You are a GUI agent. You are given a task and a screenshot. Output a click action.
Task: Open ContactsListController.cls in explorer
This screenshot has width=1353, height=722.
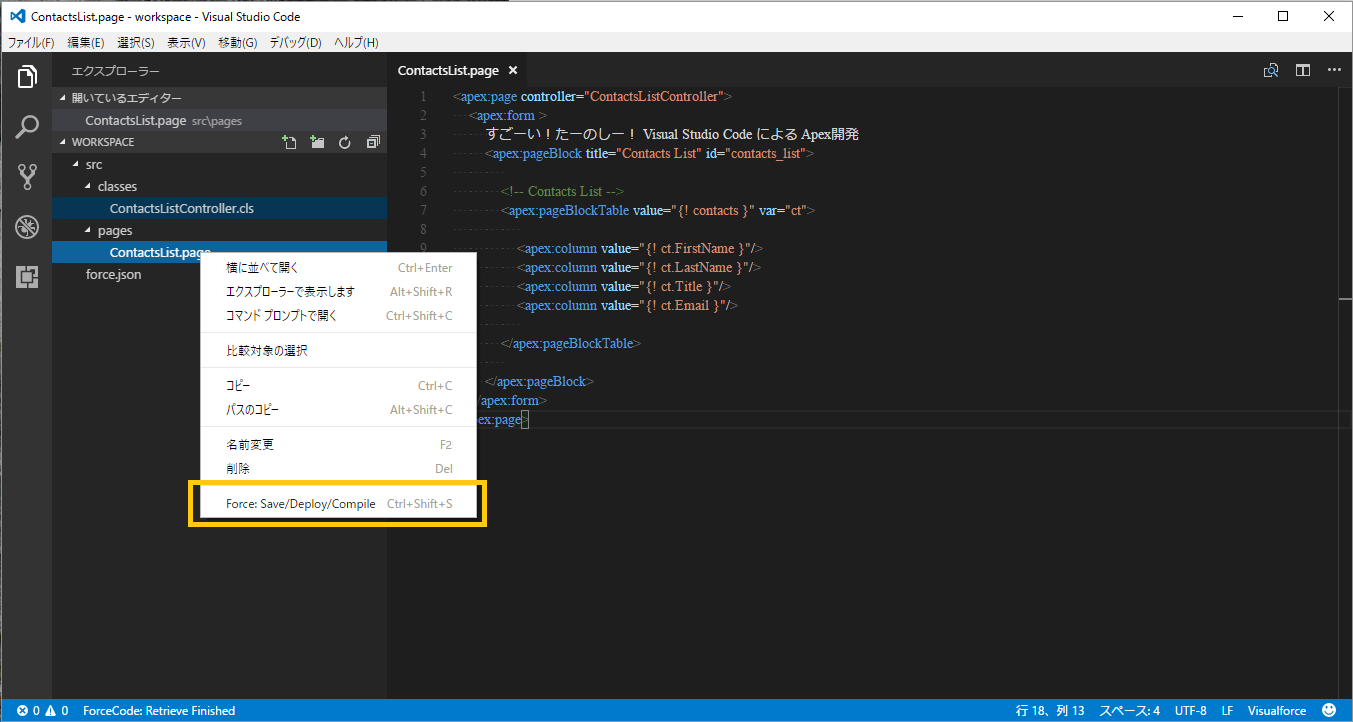(181, 208)
